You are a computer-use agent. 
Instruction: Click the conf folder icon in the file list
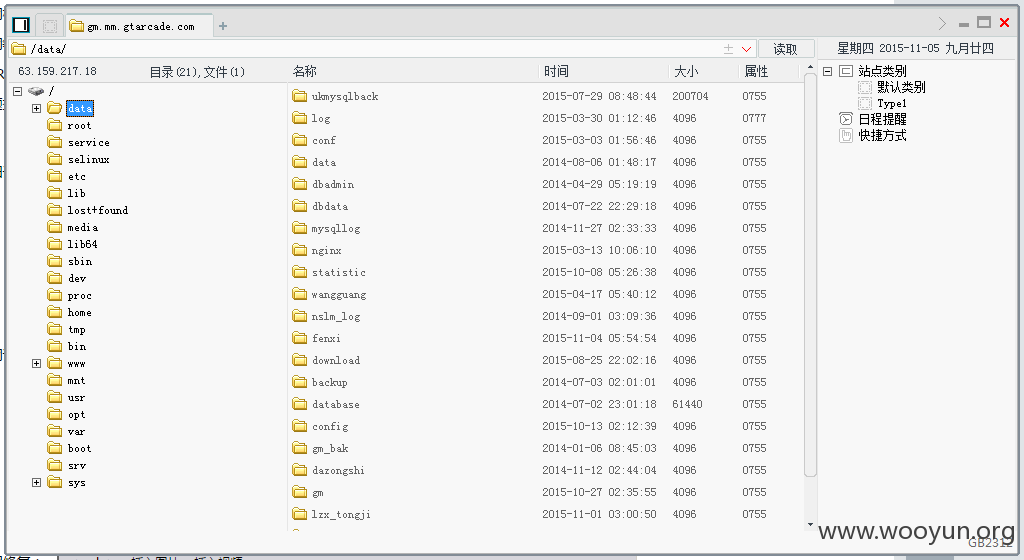pyautogui.click(x=300, y=140)
